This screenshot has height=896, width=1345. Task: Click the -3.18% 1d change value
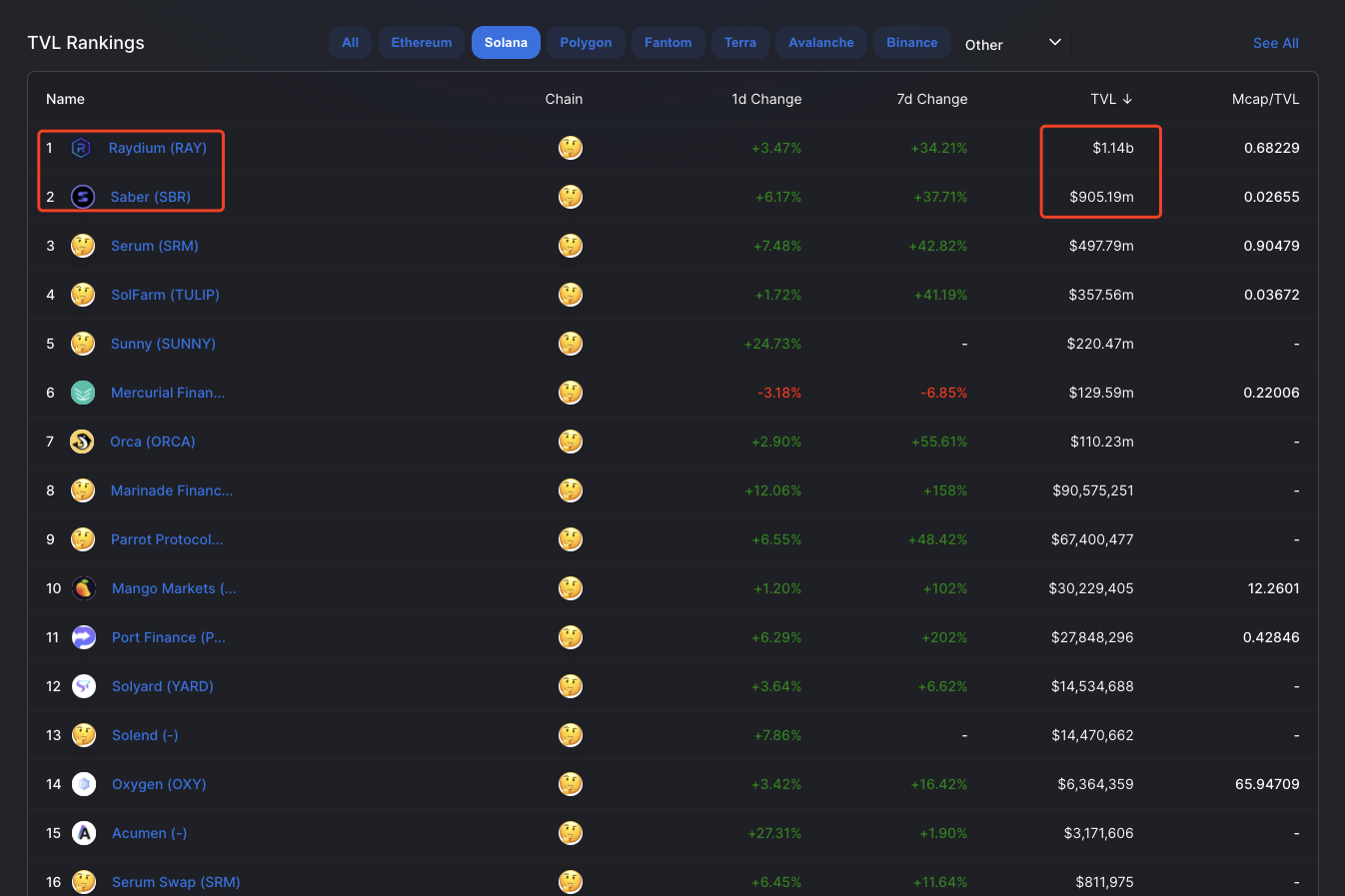(x=779, y=393)
